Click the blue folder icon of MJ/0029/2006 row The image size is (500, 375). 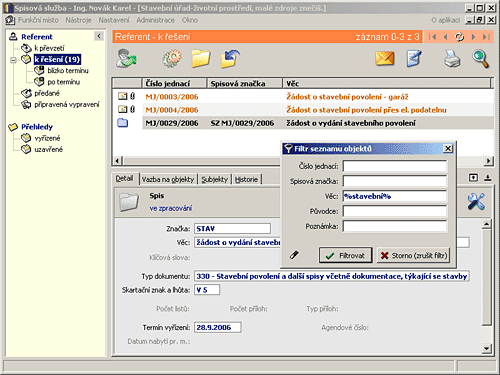tap(123, 123)
